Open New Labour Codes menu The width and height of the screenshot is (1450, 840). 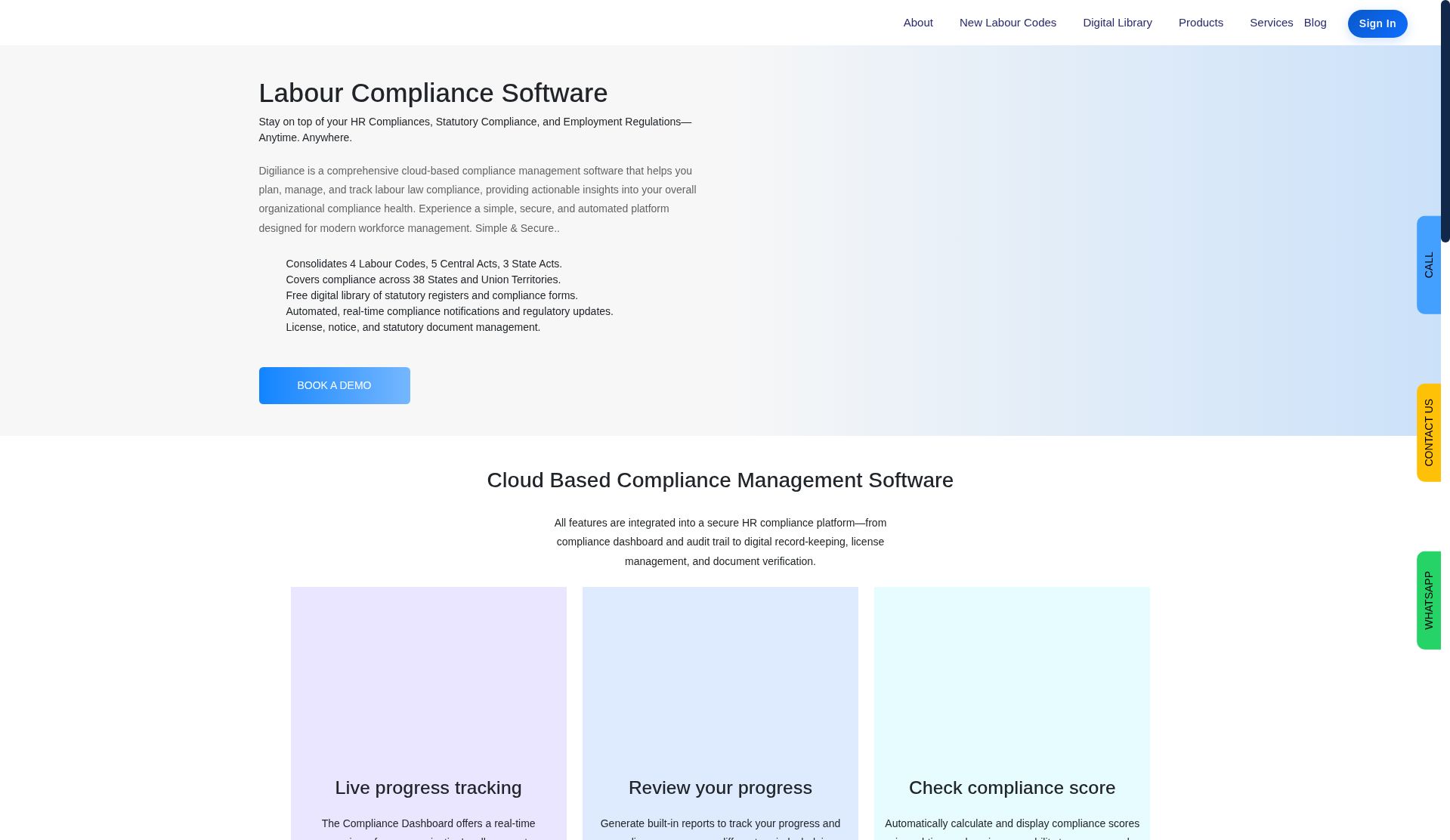point(1007,23)
